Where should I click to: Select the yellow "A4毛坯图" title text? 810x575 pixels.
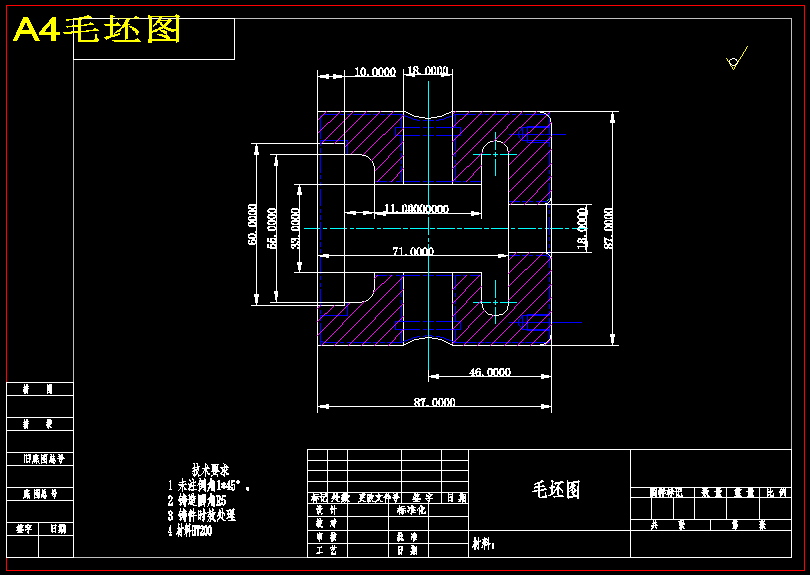click(x=97, y=30)
